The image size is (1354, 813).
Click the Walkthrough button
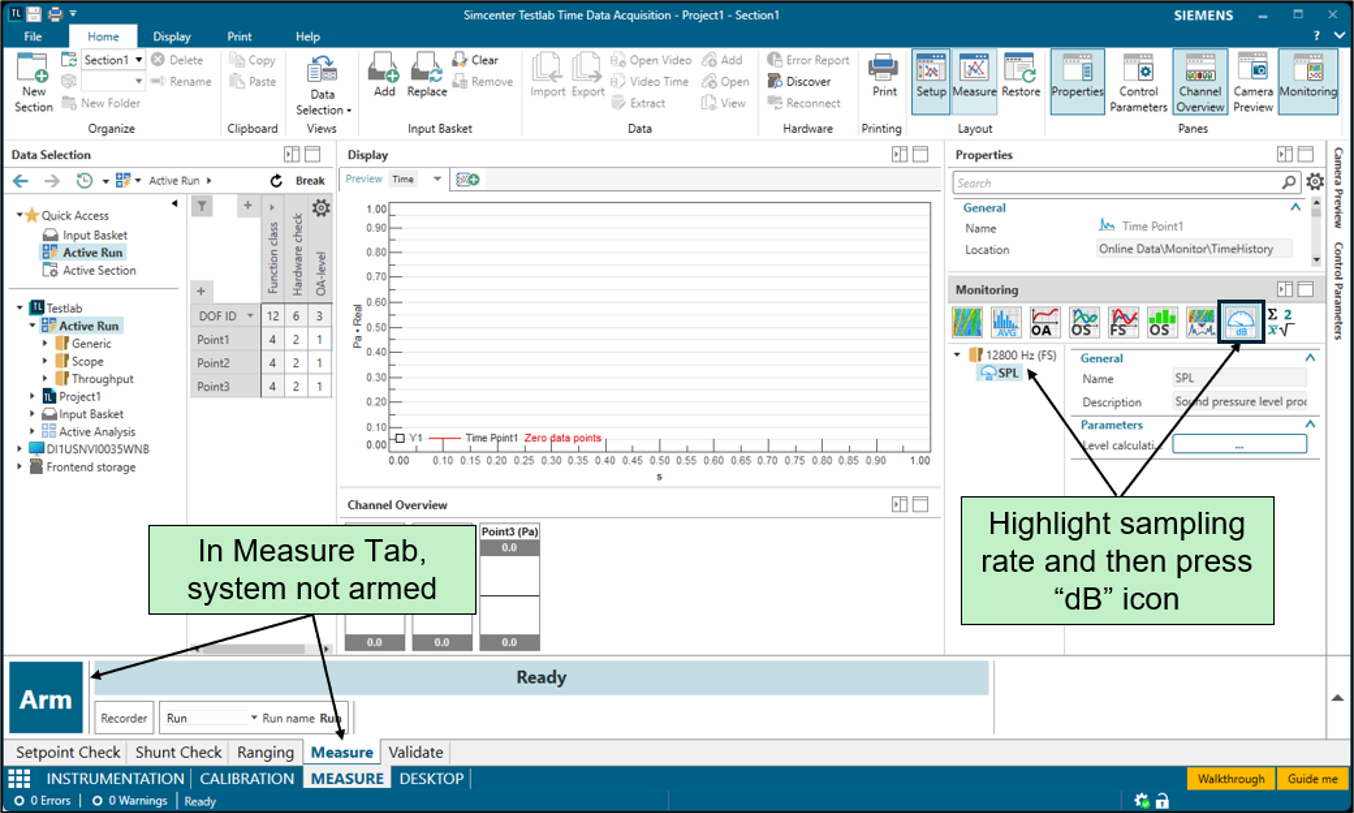tap(1231, 779)
